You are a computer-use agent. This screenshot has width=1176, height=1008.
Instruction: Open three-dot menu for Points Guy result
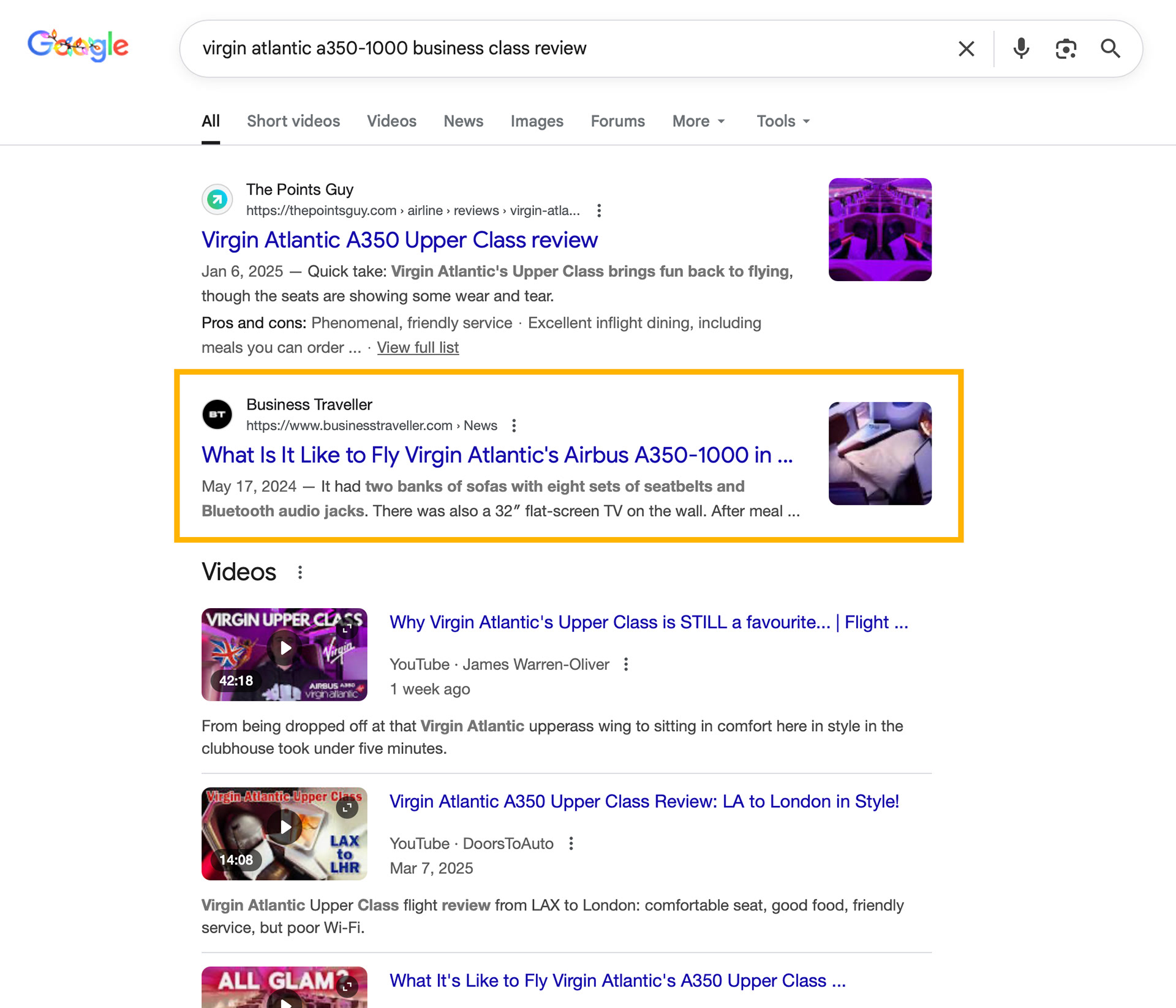[599, 211]
